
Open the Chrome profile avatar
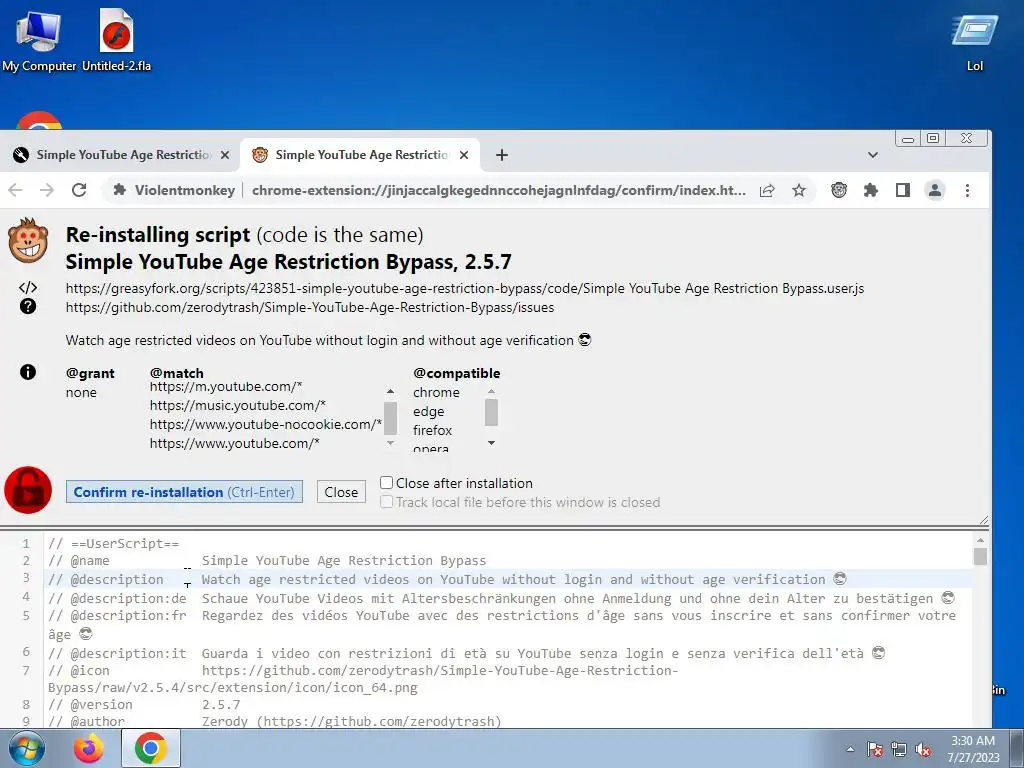[935, 190]
